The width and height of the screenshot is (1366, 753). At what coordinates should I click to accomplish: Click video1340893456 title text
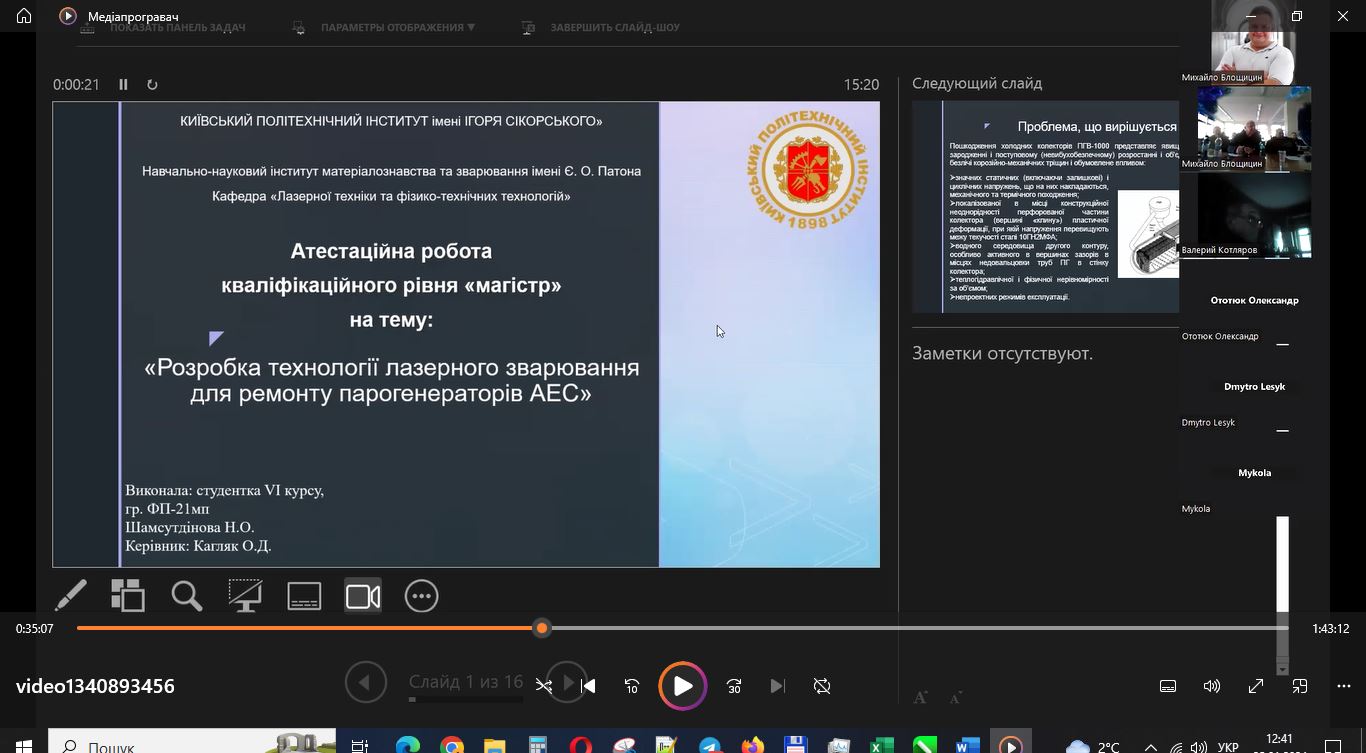click(95, 686)
